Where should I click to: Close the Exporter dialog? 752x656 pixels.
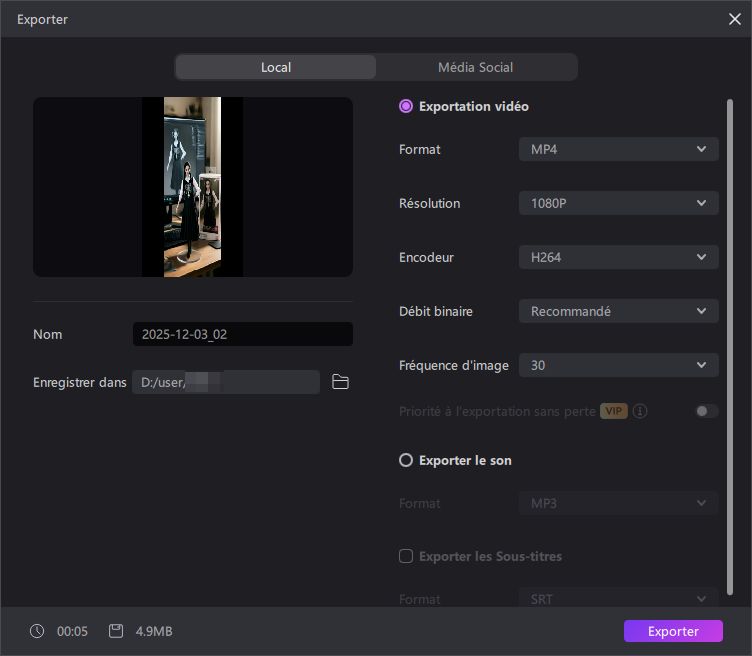pyautogui.click(x=734, y=19)
